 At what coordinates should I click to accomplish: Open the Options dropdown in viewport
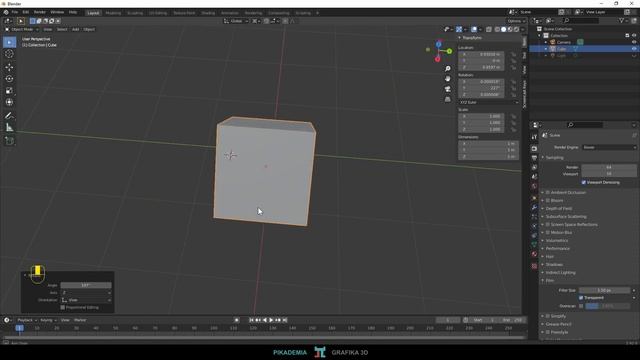[516, 21]
